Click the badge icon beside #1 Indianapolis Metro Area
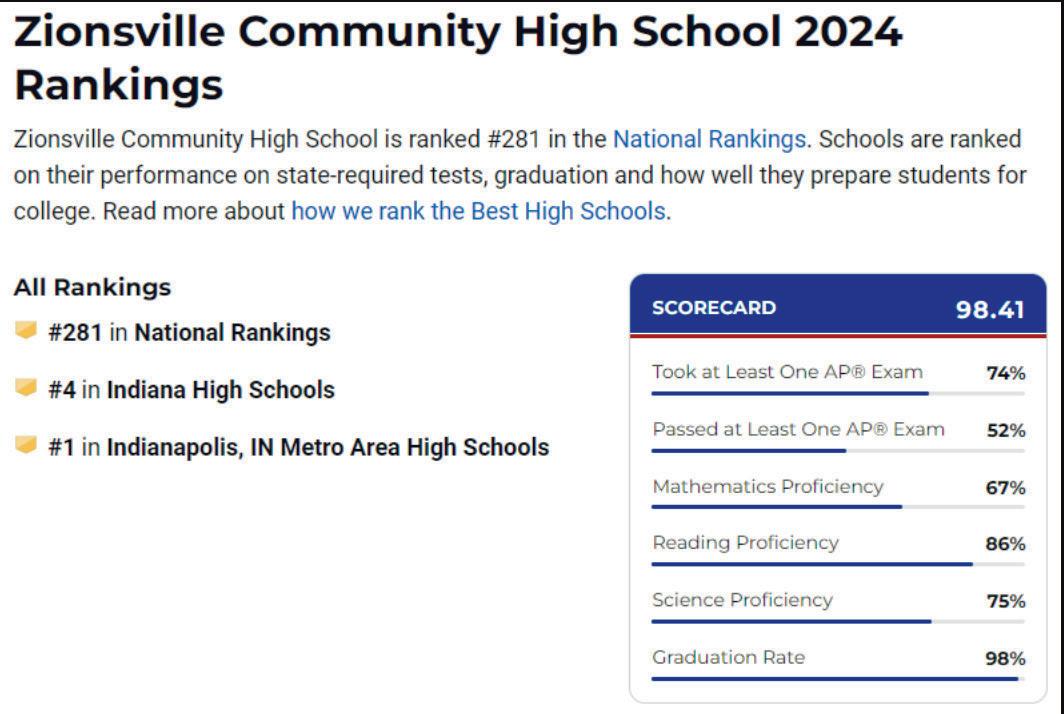This screenshot has height=714, width=1064. tap(25, 445)
